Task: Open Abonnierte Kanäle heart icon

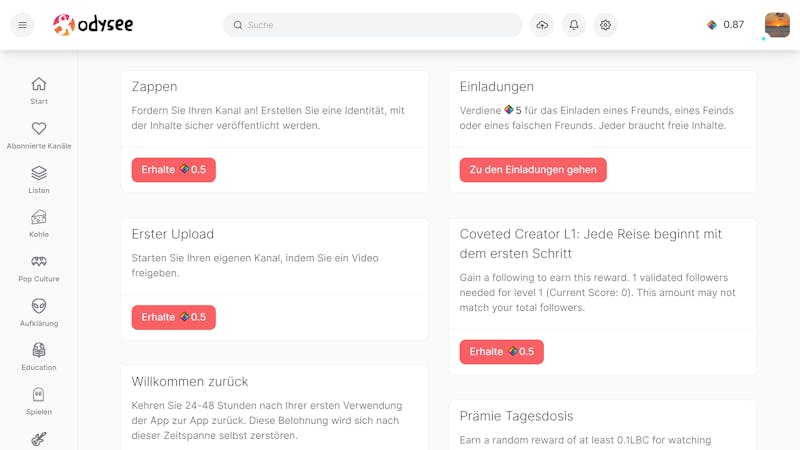Action: tap(39, 135)
